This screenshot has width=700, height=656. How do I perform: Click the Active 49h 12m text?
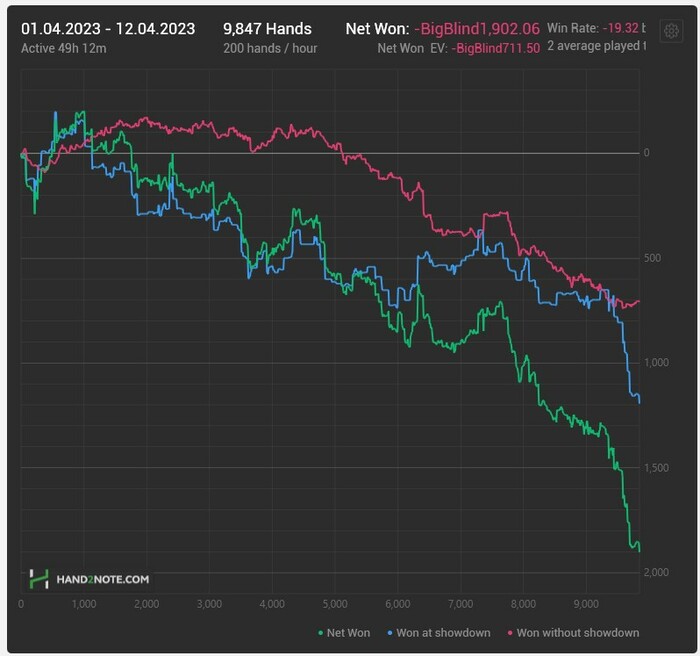coord(64,48)
